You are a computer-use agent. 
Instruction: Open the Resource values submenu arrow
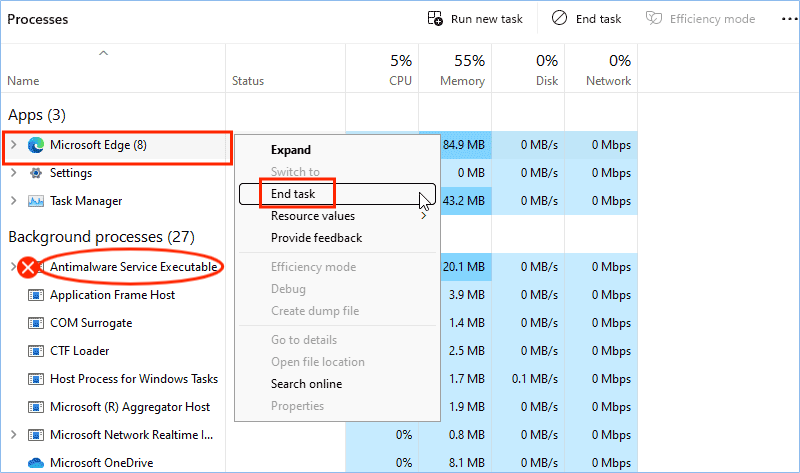tap(423, 216)
